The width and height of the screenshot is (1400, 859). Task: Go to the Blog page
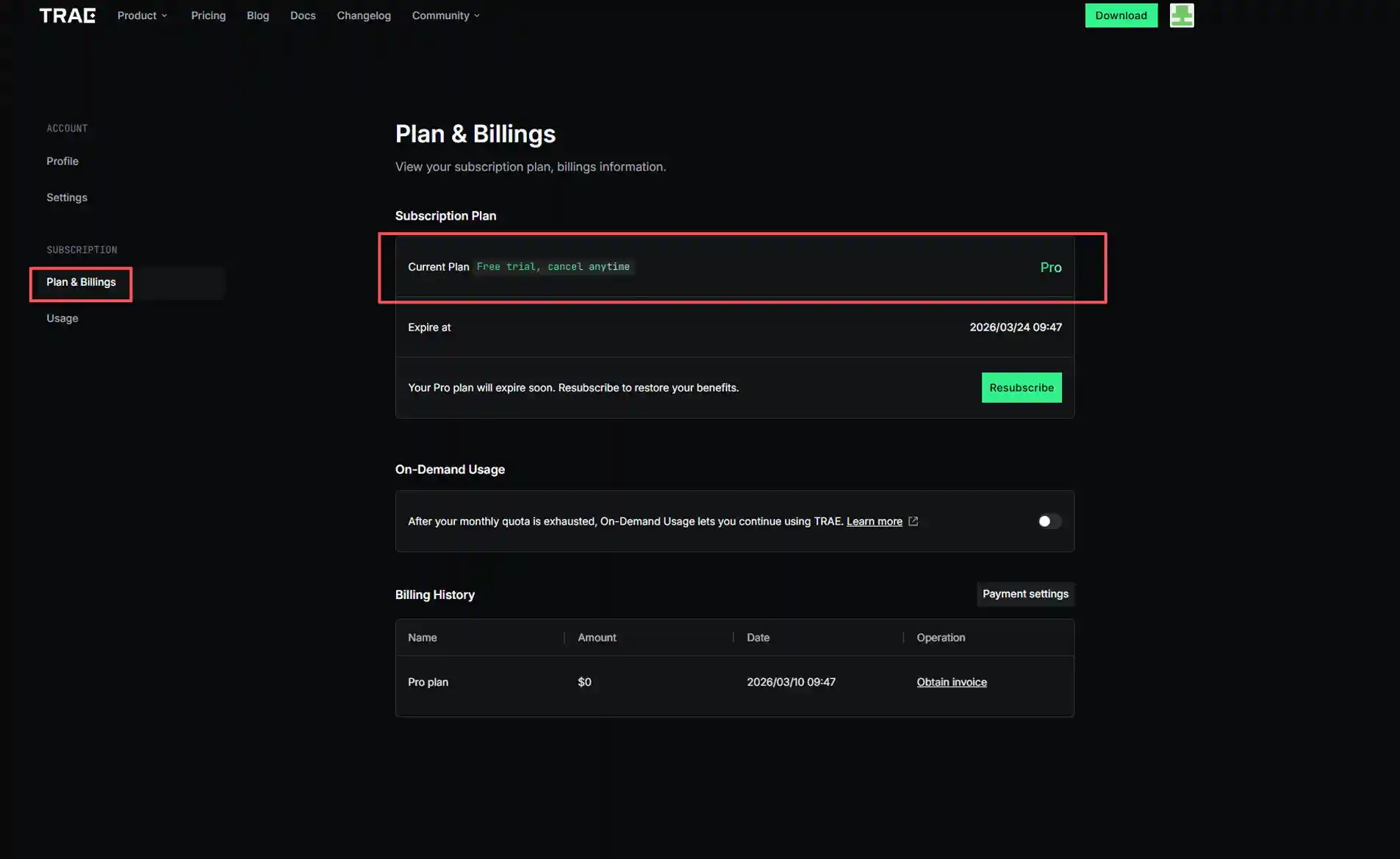pos(257,15)
